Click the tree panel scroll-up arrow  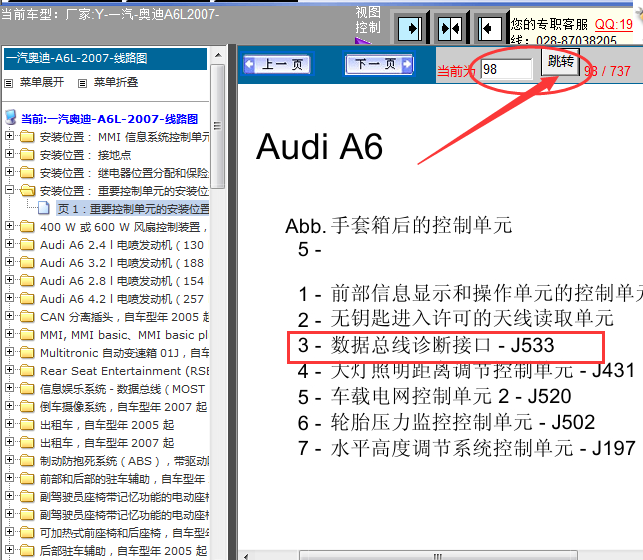218,55
